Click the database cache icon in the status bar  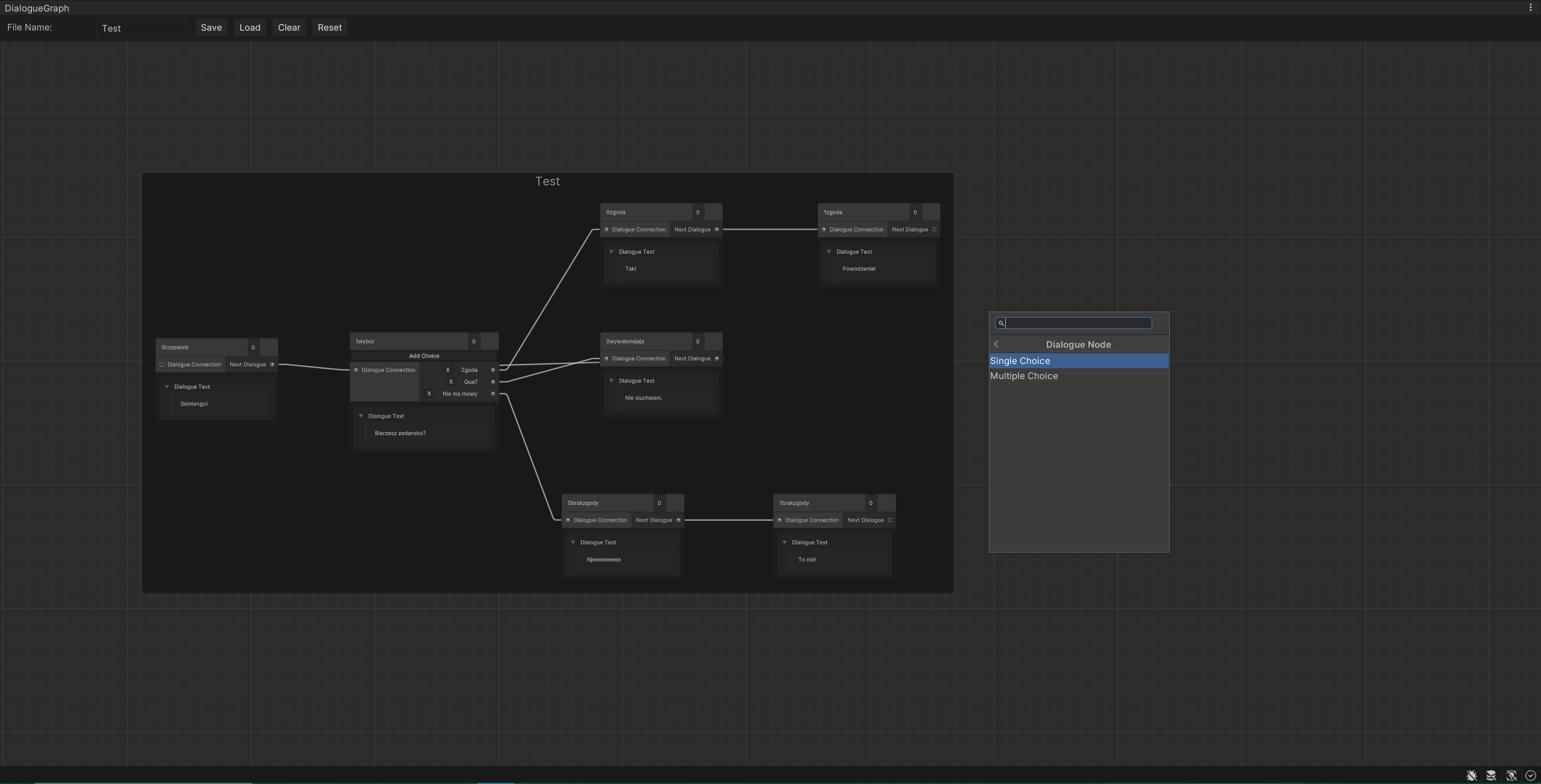pos(1491,775)
